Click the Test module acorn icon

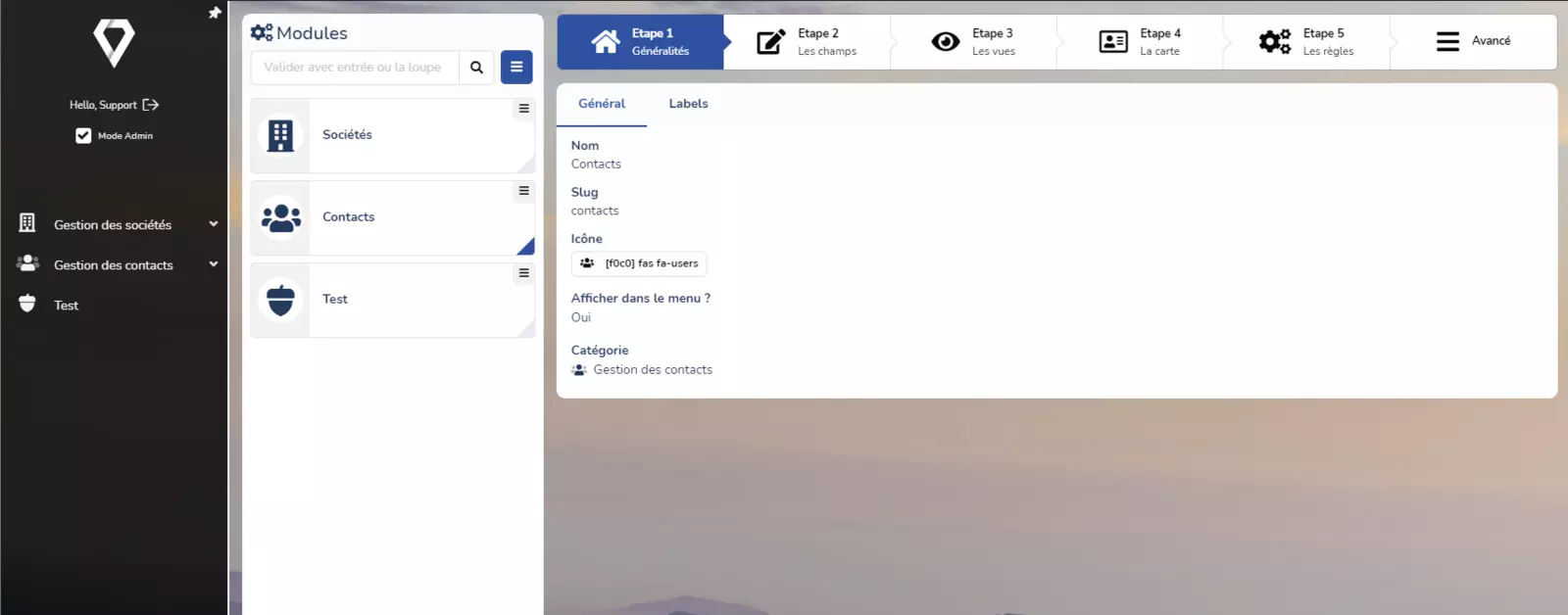(281, 300)
